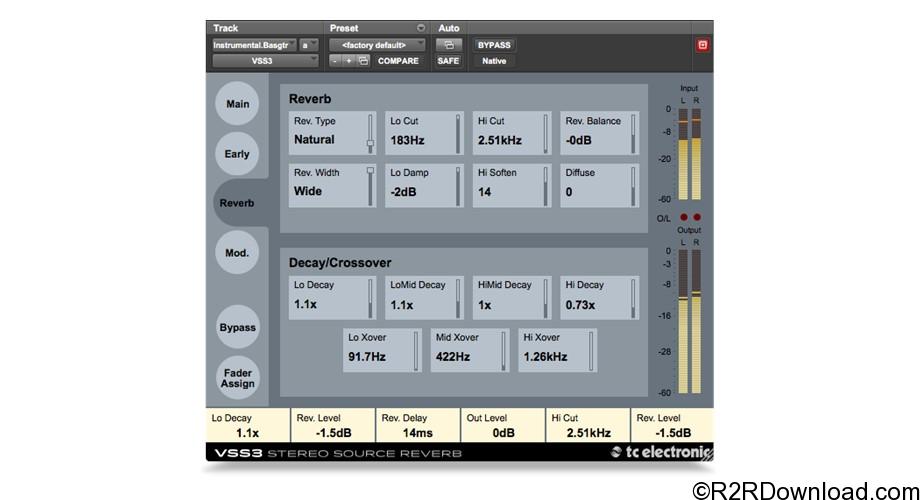
Task: Click the Rev. Delay 14ms fader field
Action: pos(418,425)
